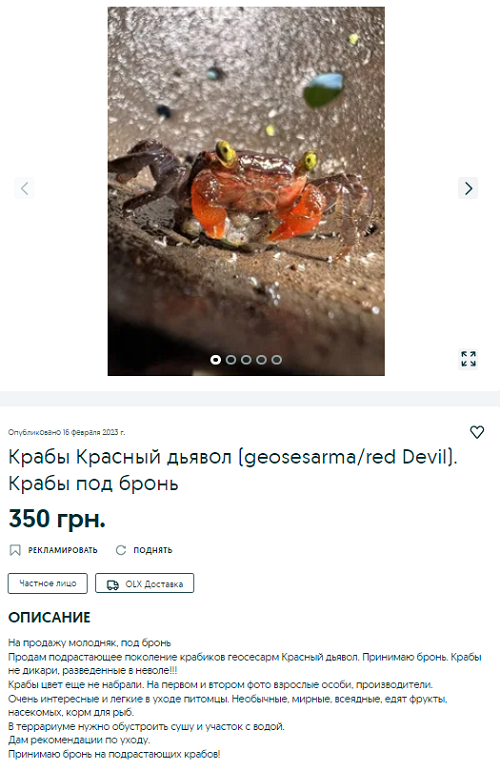Go to the next photo with right arrow
Image resolution: width=500 pixels, height=770 pixels.
click(468, 188)
